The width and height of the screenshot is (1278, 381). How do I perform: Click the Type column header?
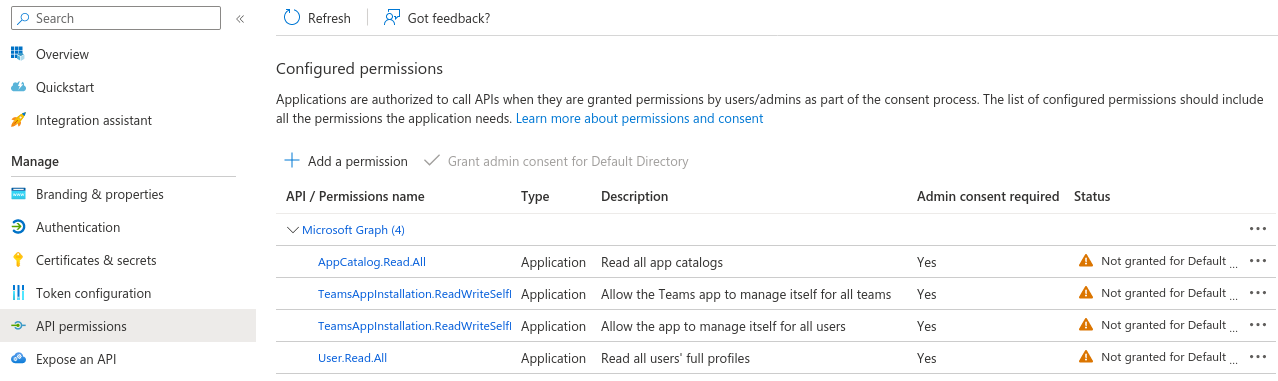tap(535, 196)
